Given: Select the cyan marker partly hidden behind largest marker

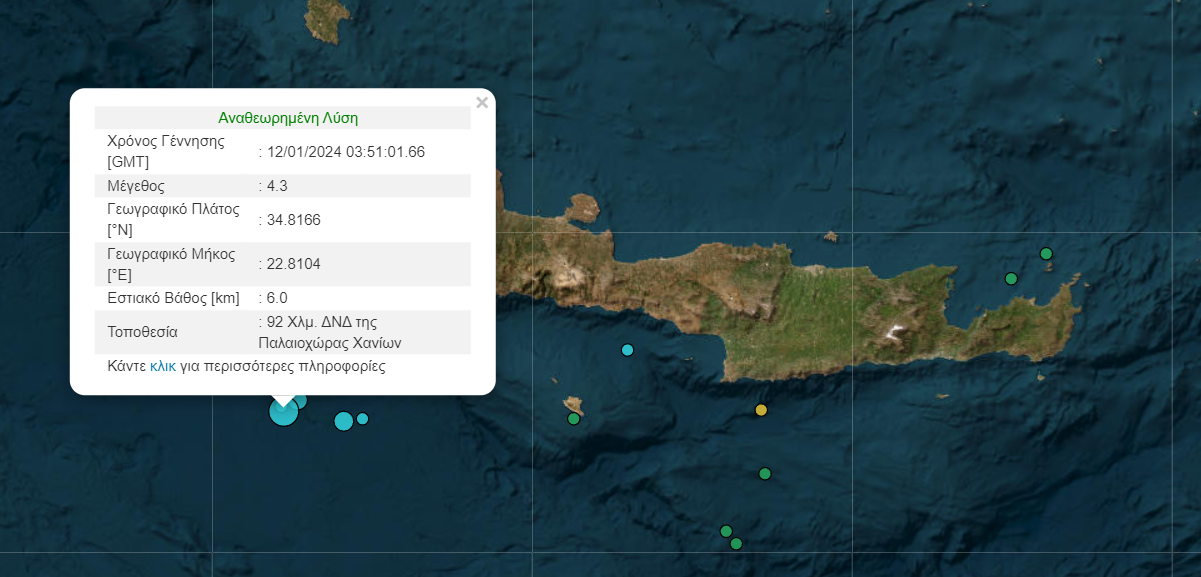Looking at the screenshot, I should click(300, 400).
